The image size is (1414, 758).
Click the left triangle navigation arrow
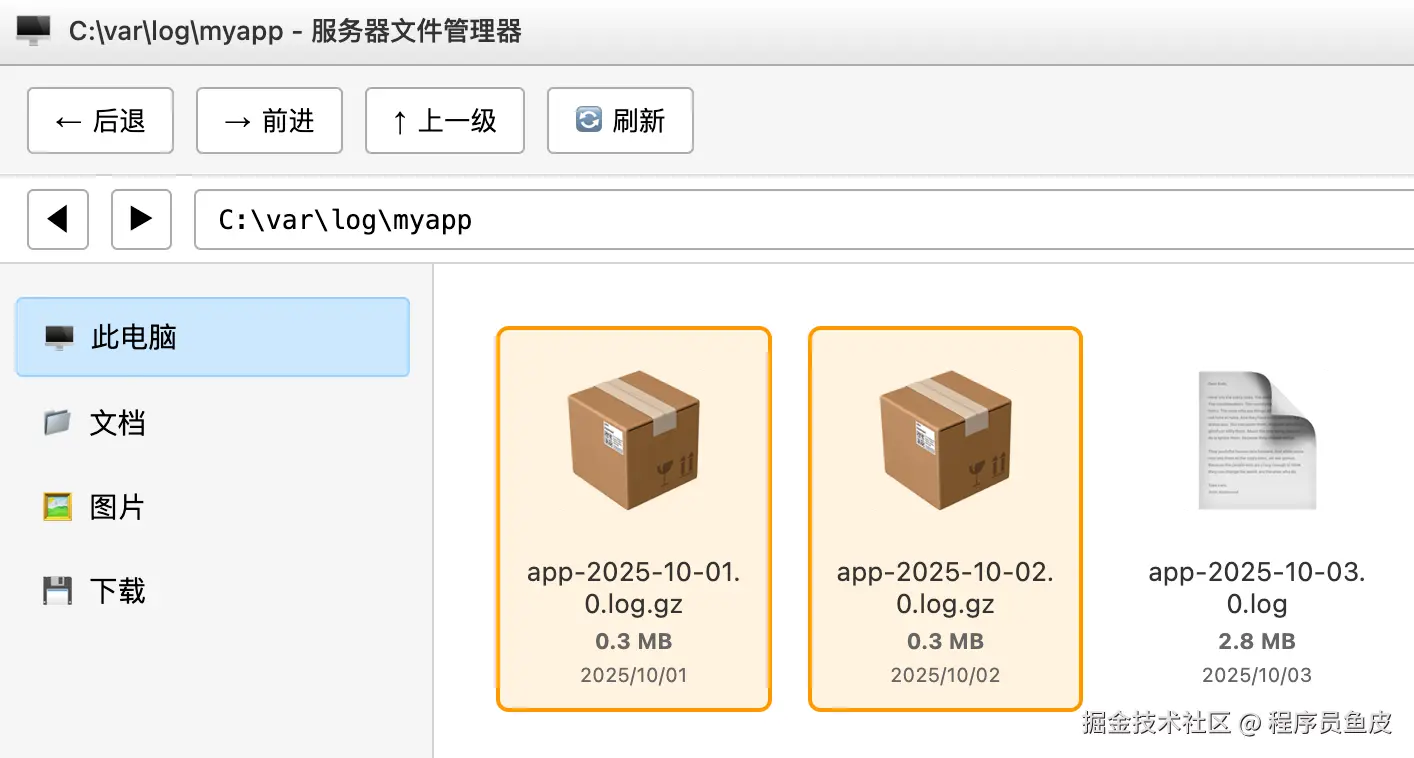tap(58, 219)
